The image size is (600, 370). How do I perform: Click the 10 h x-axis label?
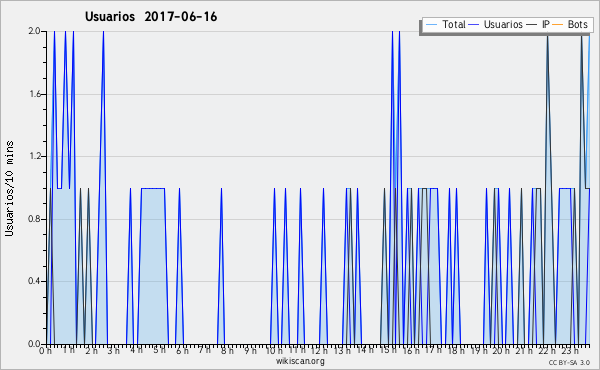[274, 351]
